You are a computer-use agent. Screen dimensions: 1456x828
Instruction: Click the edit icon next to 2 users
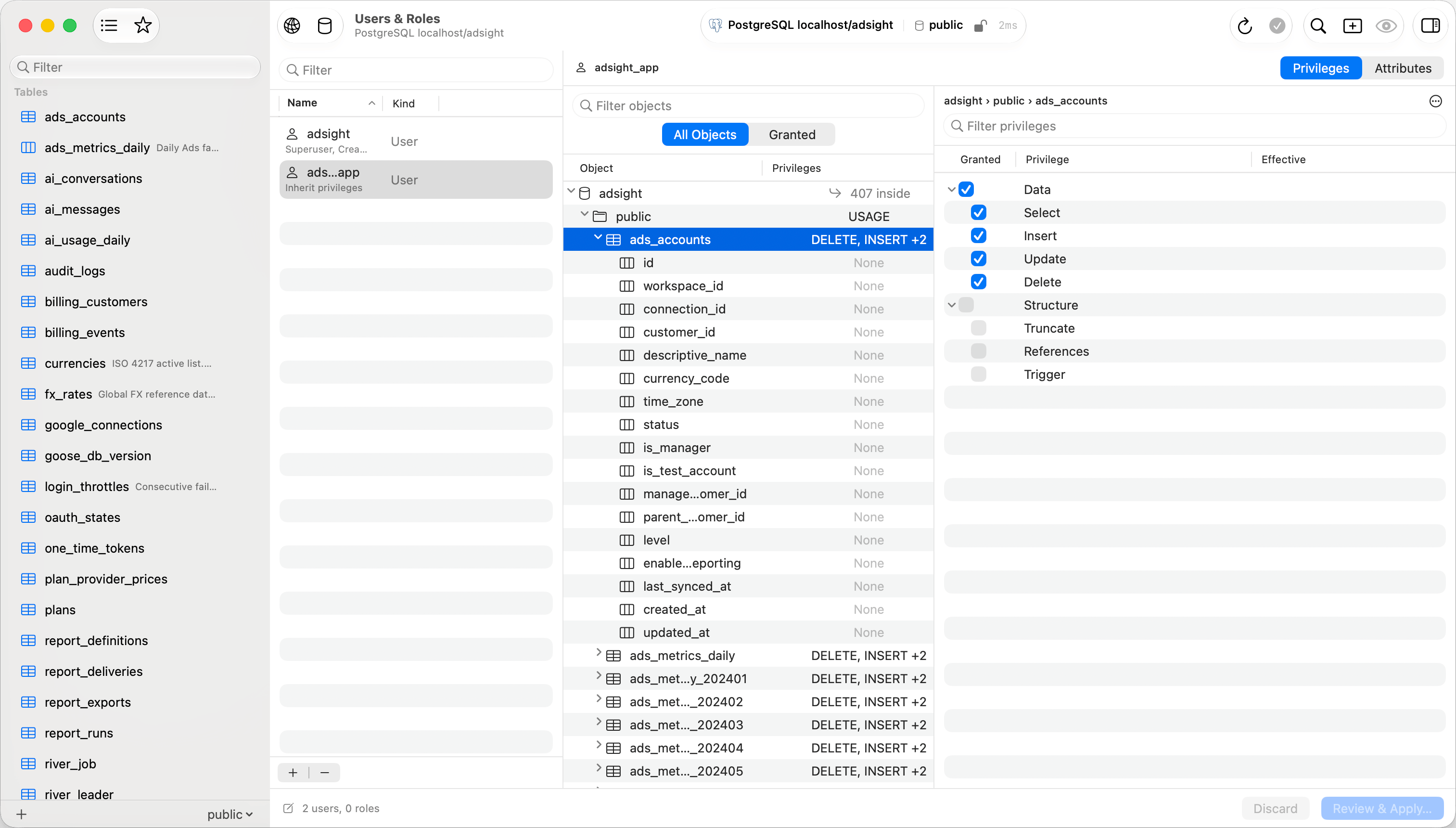(x=288, y=808)
